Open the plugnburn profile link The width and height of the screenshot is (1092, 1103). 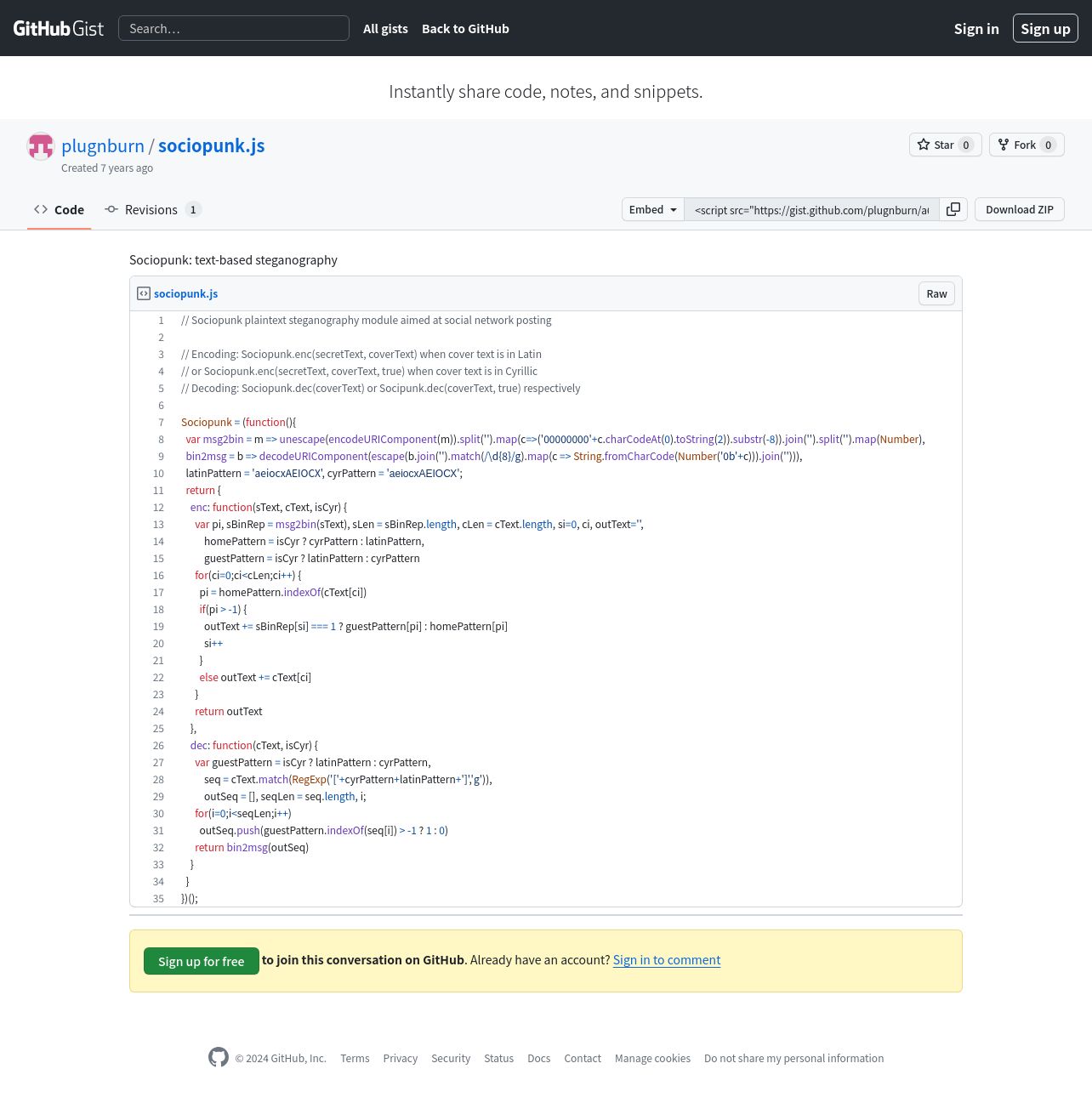(103, 145)
